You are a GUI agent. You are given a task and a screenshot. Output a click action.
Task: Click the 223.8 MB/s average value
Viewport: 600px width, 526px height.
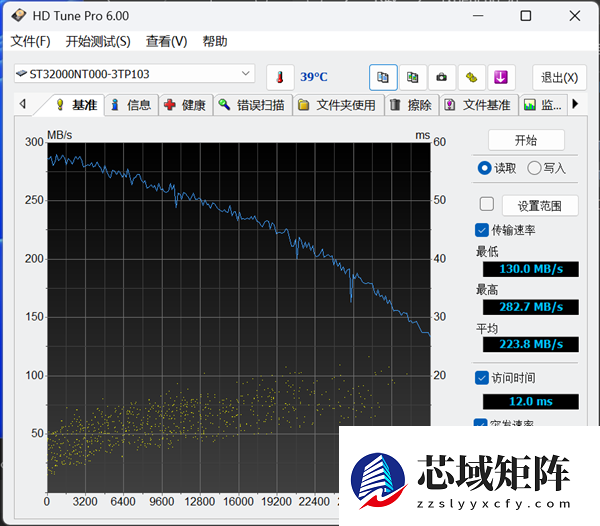[x=531, y=344]
